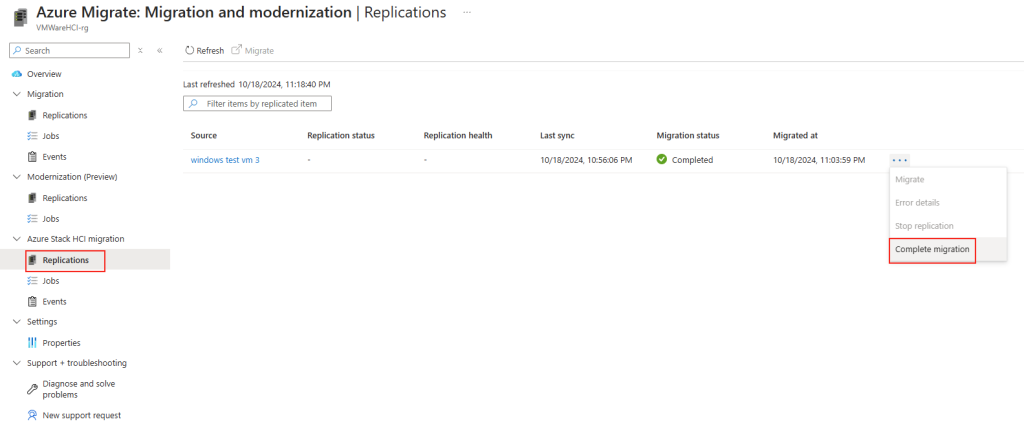This screenshot has height=426, width=1024.
Task: Click the Migrate toolbar icon
Action: 236,50
